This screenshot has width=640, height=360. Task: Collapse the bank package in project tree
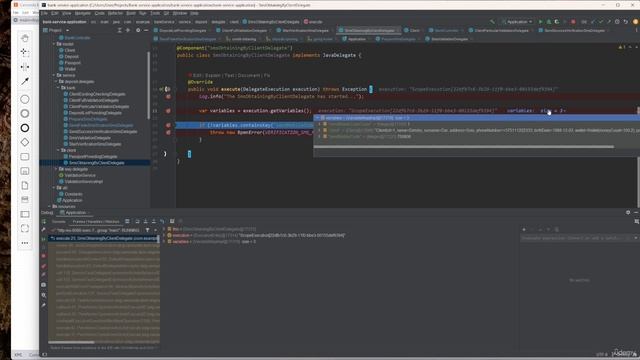pos(58,88)
